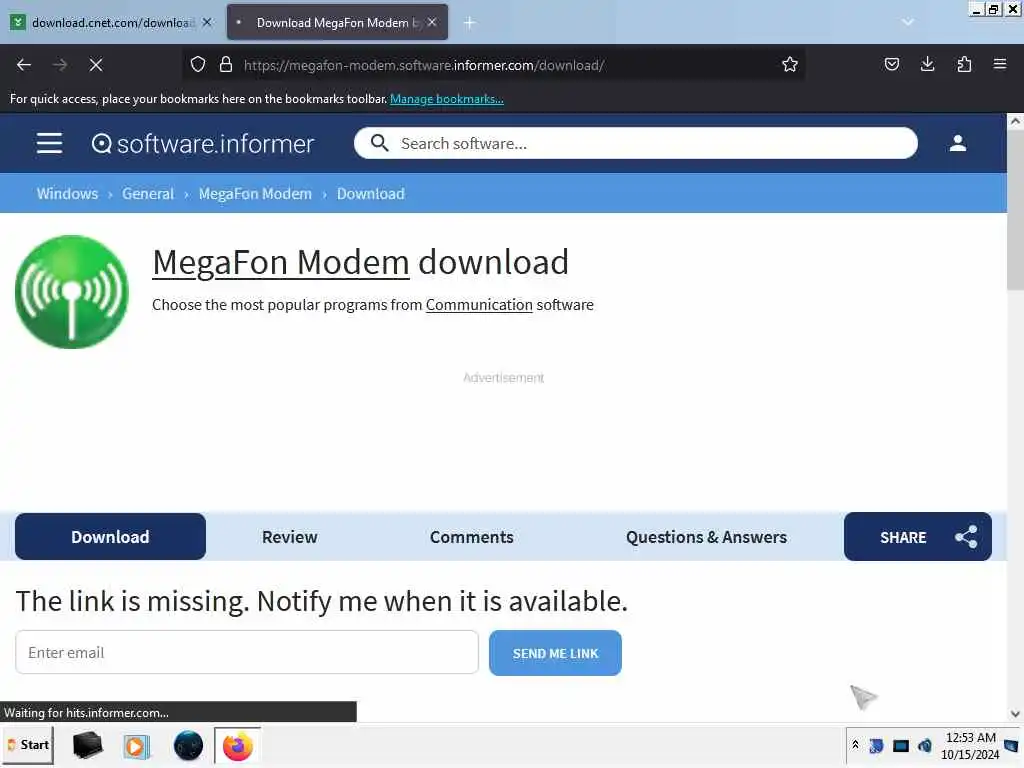Open the extensions puzzle icon
This screenshot has height=768, width=1024.
tap(964, 65)
